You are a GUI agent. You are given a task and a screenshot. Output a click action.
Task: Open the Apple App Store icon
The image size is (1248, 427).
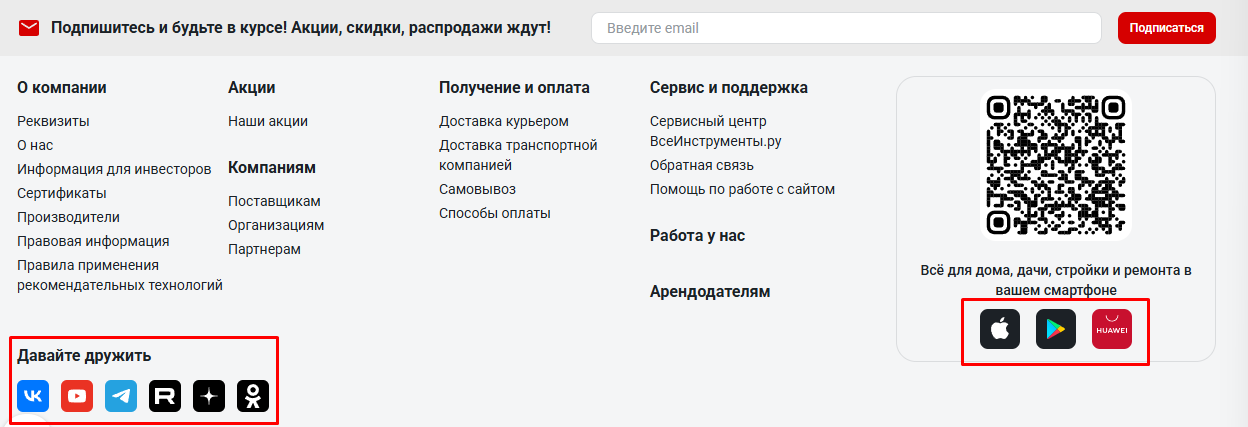tap(1000, 329)
